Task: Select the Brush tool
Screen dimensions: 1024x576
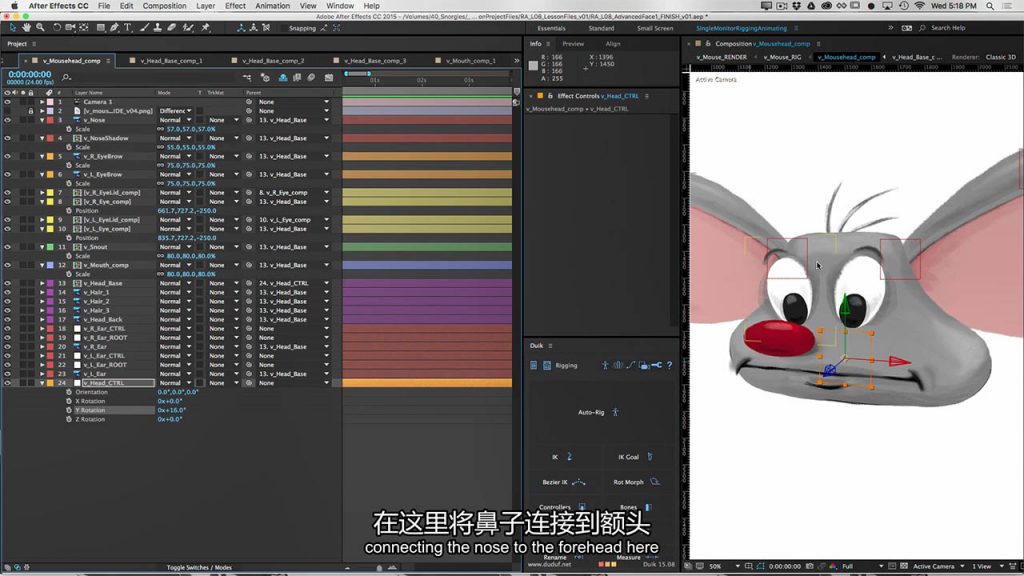Action: click(x=144, y=27)
